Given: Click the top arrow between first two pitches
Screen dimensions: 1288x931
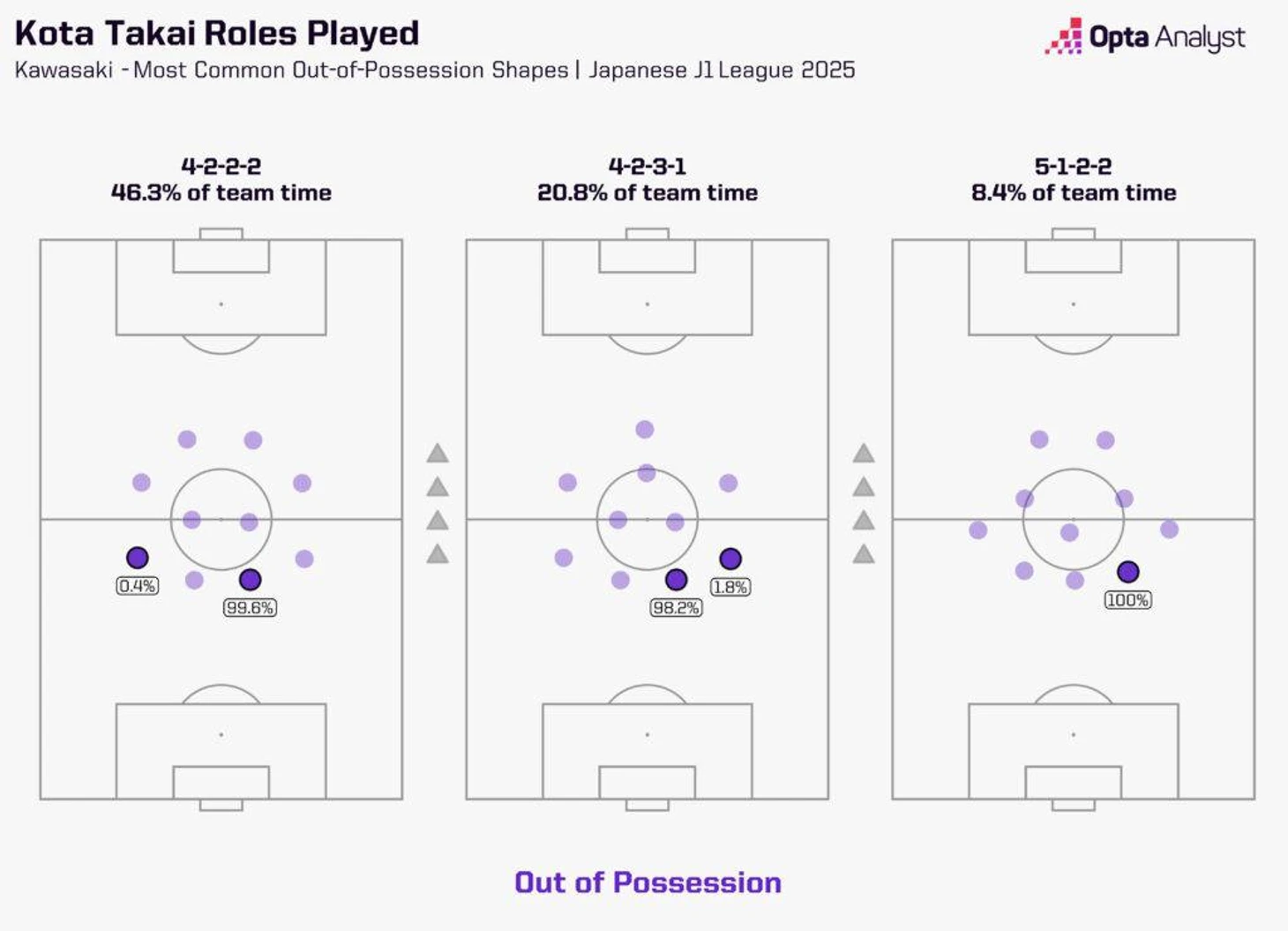Looking at the screenshot, I should [x=438, y=454].
